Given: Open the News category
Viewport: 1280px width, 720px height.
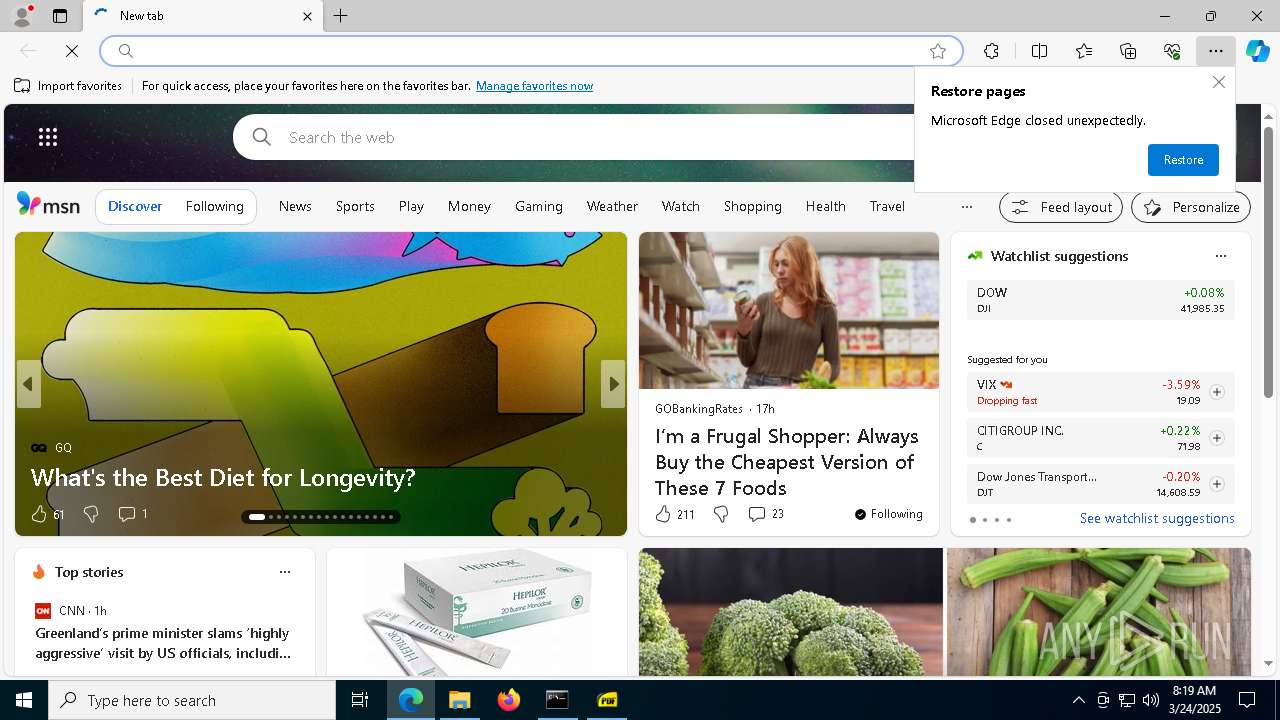Looking at the screenshot, I should tap(295, 206).
